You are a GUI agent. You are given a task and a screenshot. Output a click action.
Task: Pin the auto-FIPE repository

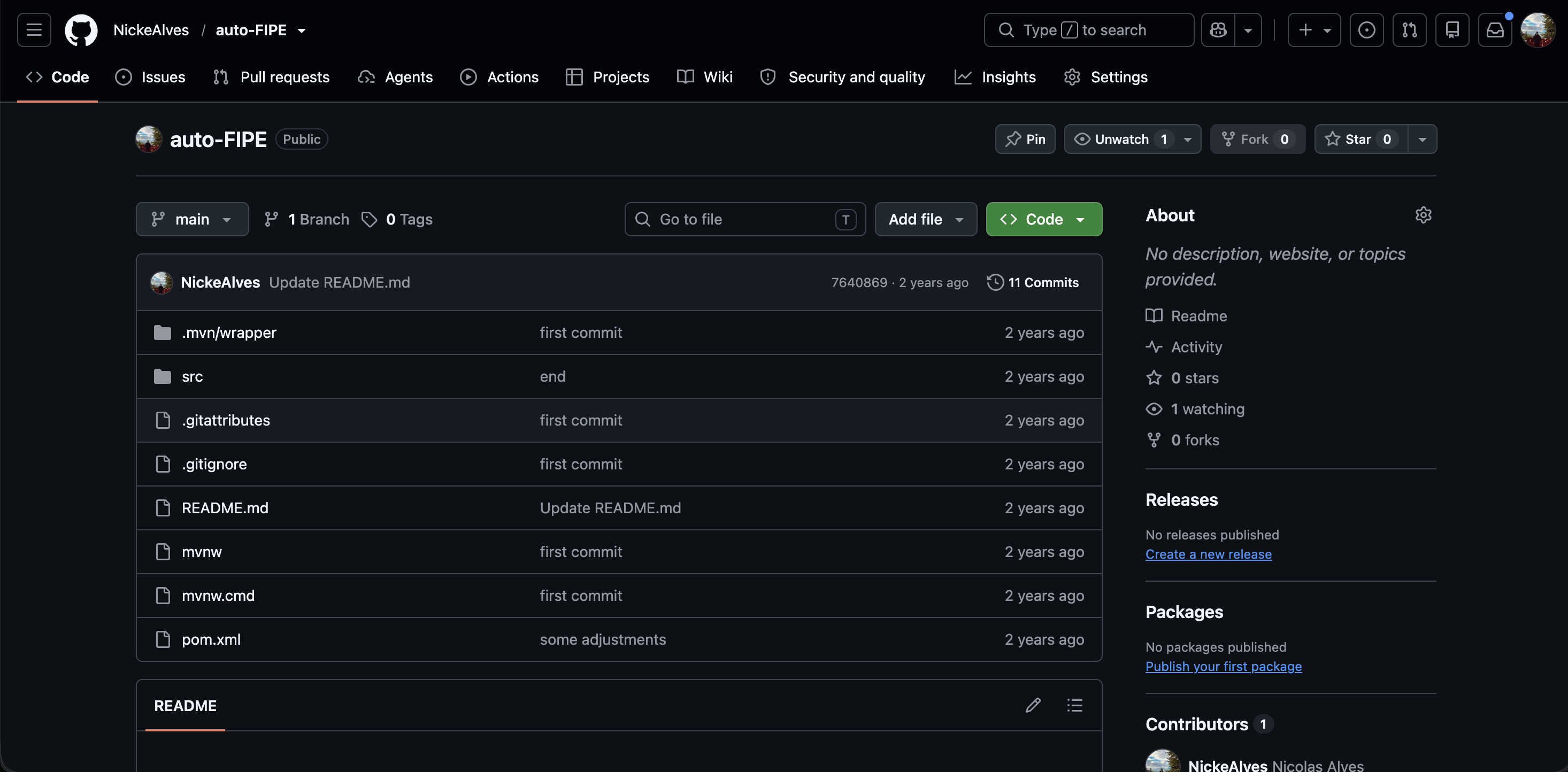1025,140
